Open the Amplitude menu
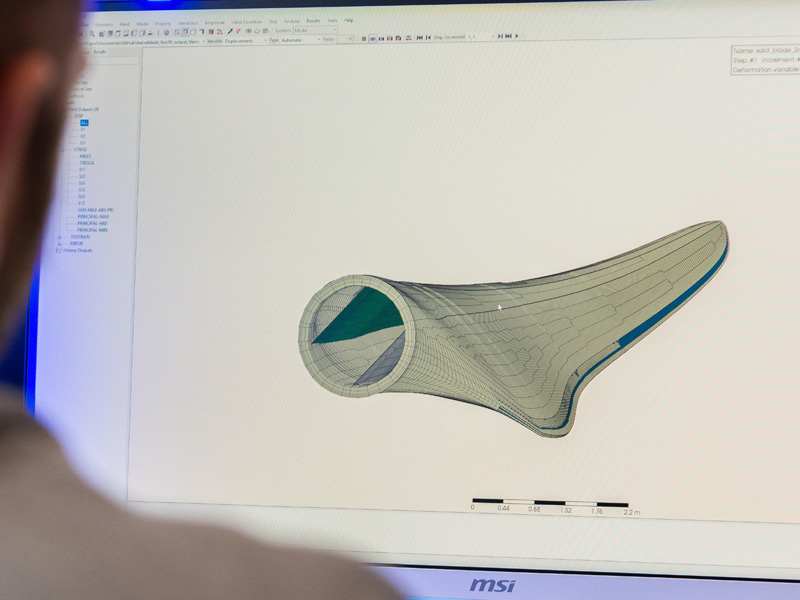Viewport: 800px width, 600px height. [x=215, y=22]
